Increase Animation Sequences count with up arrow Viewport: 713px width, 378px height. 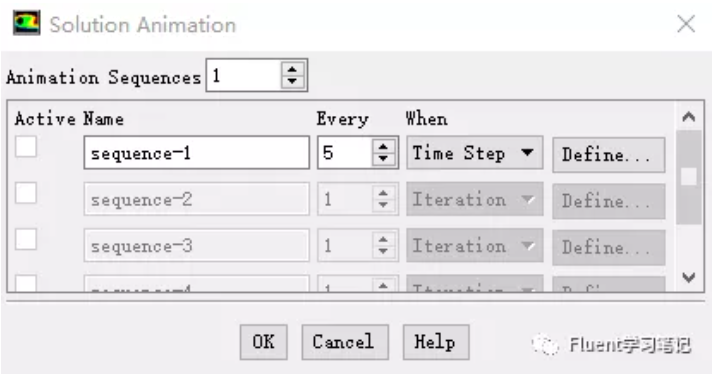(x=292, y=69)
